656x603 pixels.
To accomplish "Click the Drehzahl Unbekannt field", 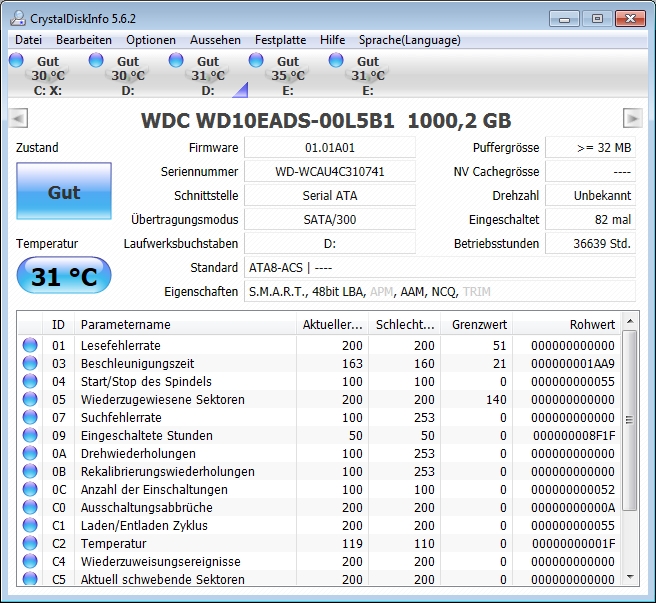I will point(590,195).
